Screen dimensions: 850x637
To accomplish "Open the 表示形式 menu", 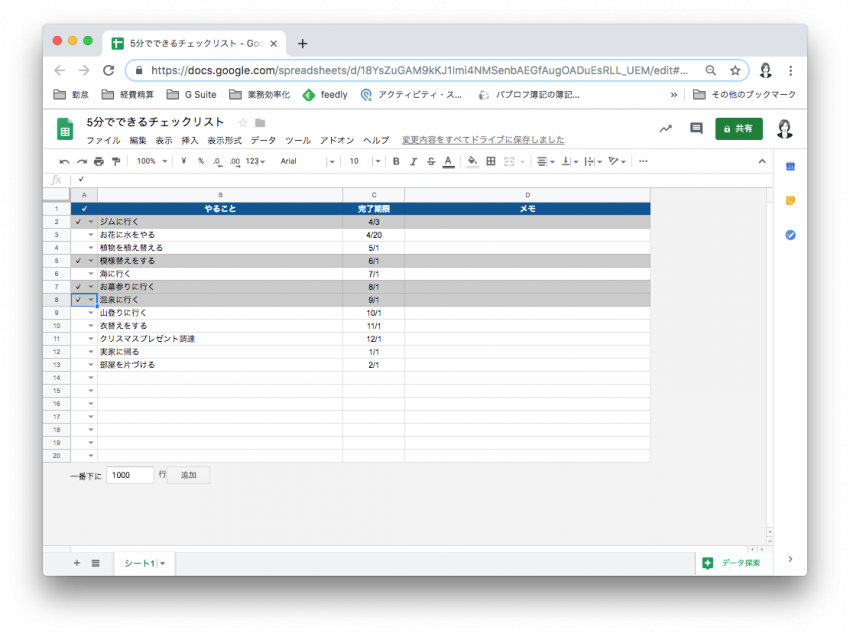I will click(224, 141).
